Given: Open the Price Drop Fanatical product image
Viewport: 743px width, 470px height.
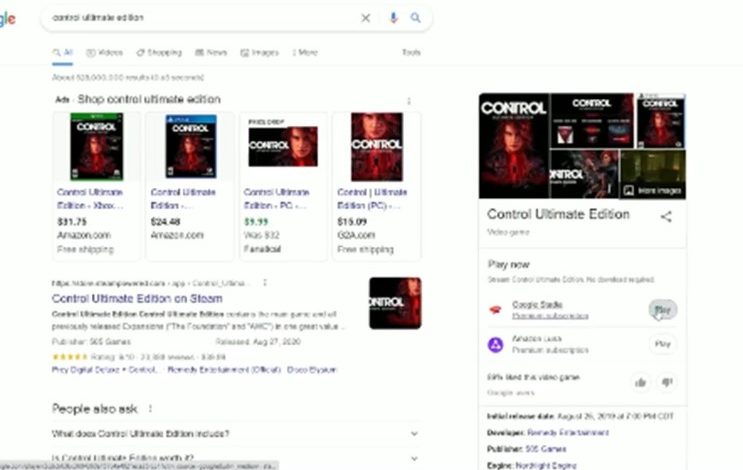Looking at the screenshot, I should (283, 146).
